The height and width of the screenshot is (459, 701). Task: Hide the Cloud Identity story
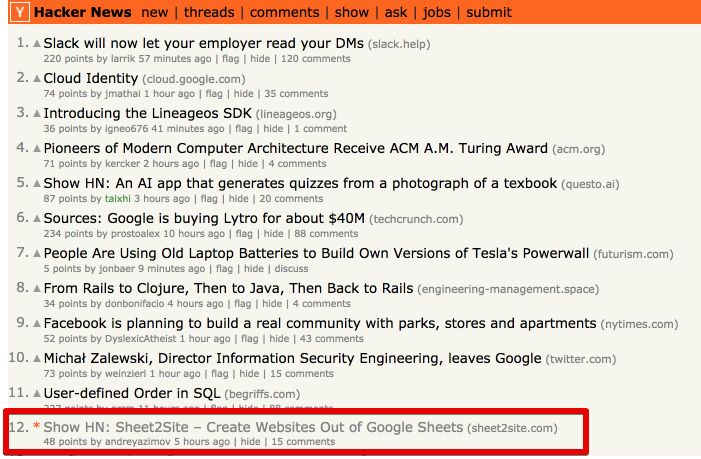click(244, 93)
